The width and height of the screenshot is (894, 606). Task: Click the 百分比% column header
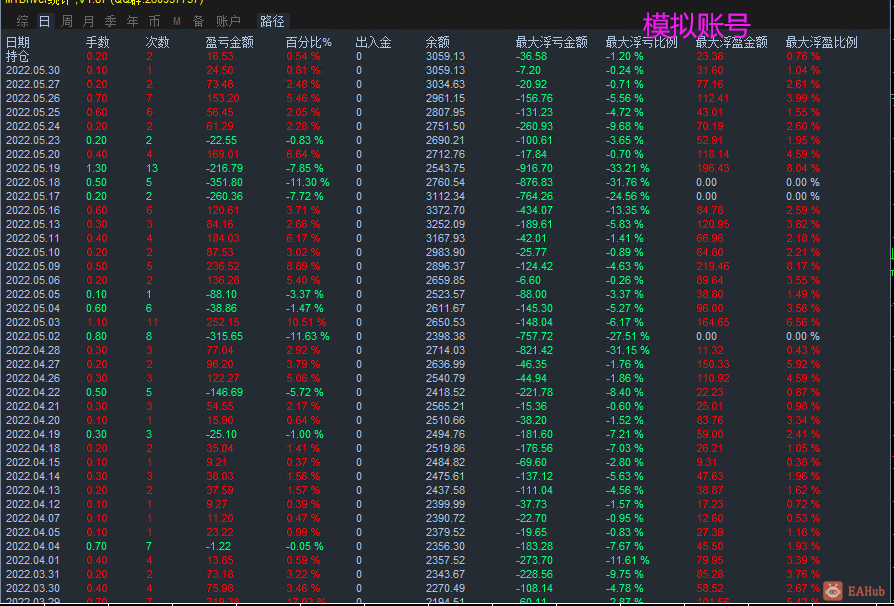308,42
